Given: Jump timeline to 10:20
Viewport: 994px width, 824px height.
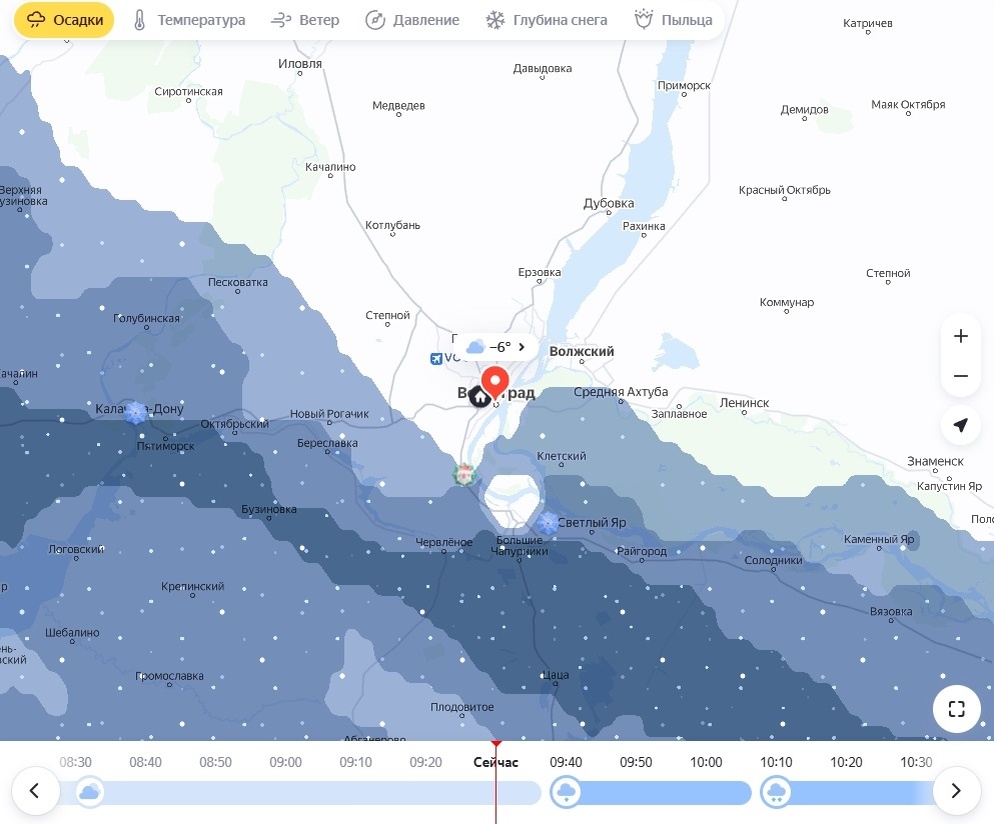Looking at the screenshot, I should [x=846, y=762].
